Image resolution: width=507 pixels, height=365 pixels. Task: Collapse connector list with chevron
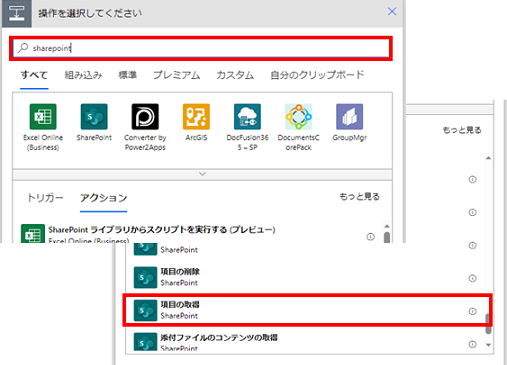pyautogui.click(x=202, y=174)
